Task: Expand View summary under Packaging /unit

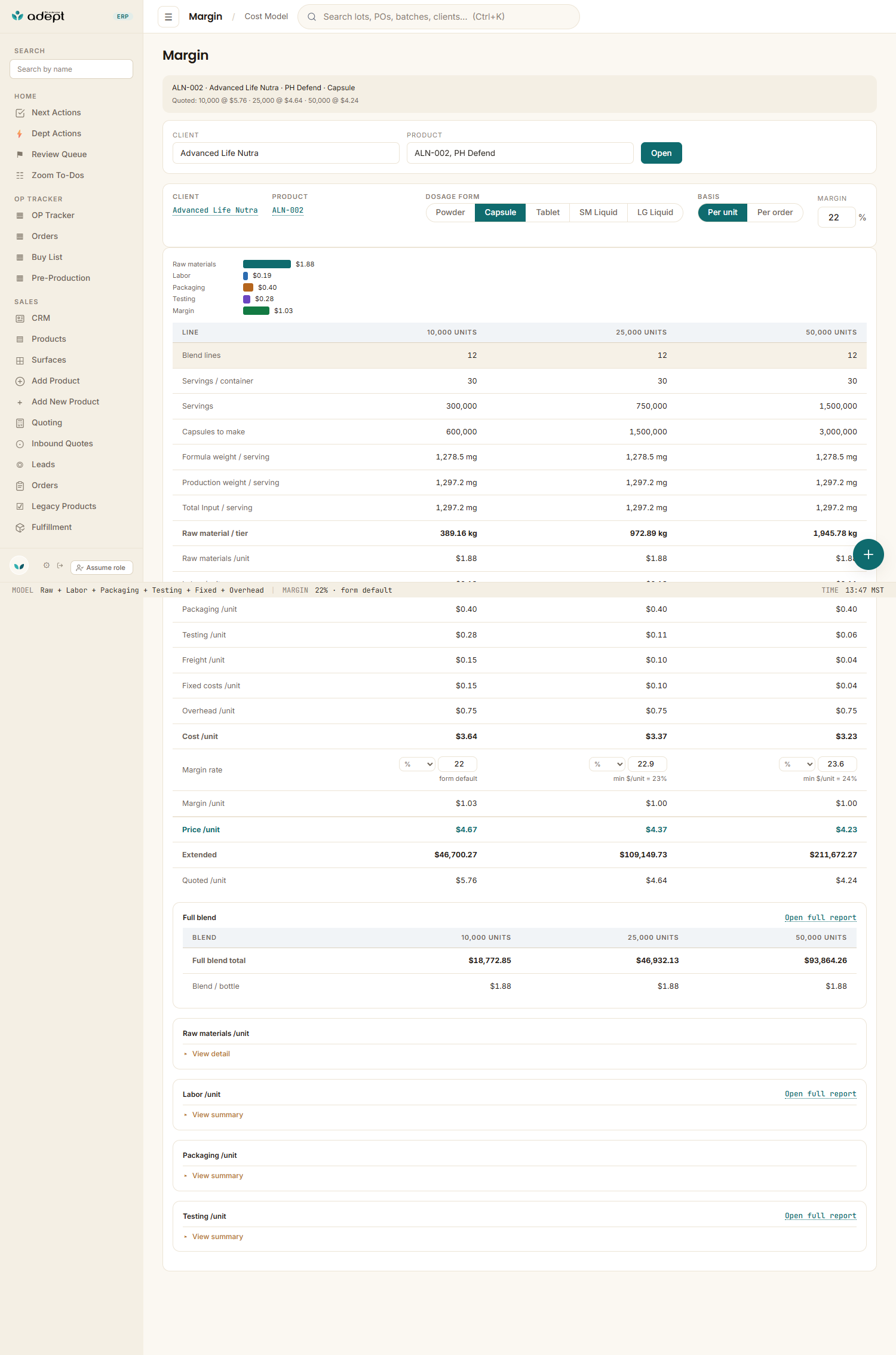Action: coord(217,1176)
